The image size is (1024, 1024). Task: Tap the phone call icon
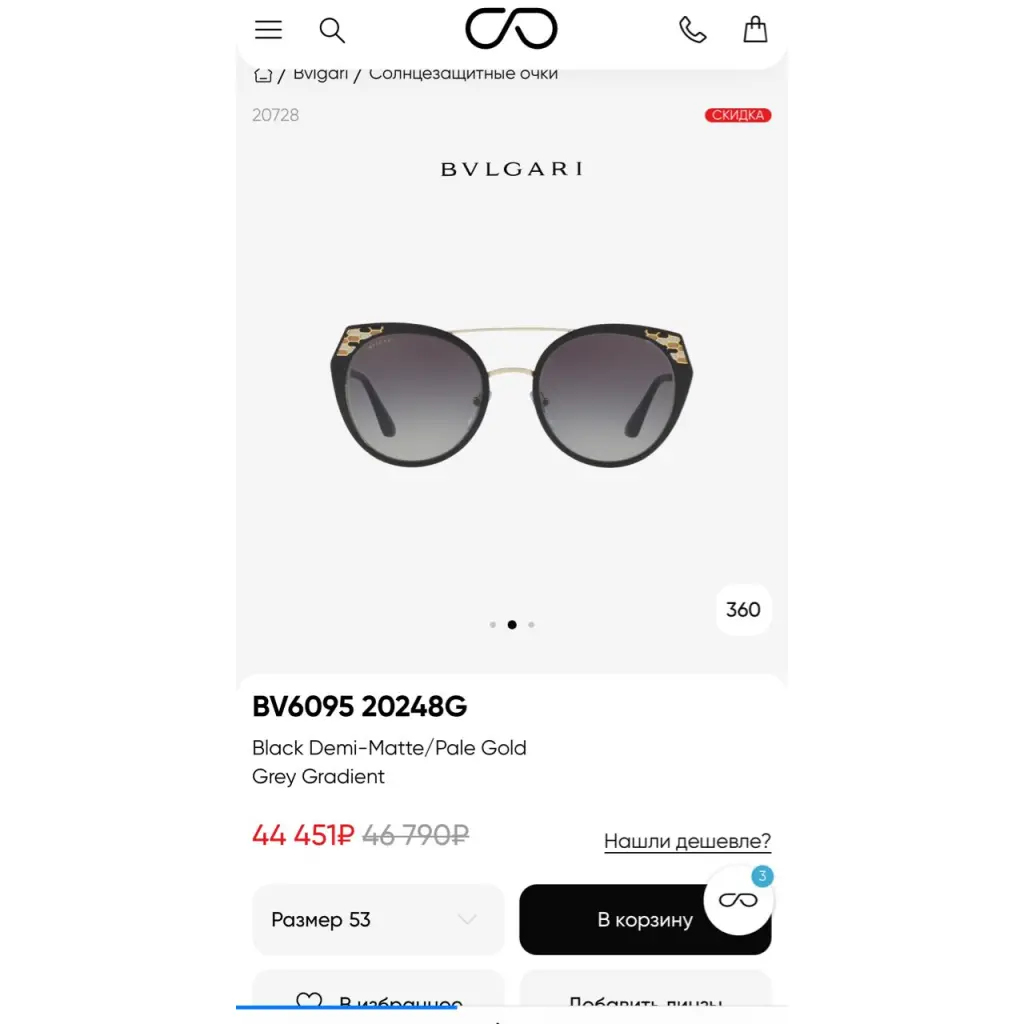coord(692,30)
